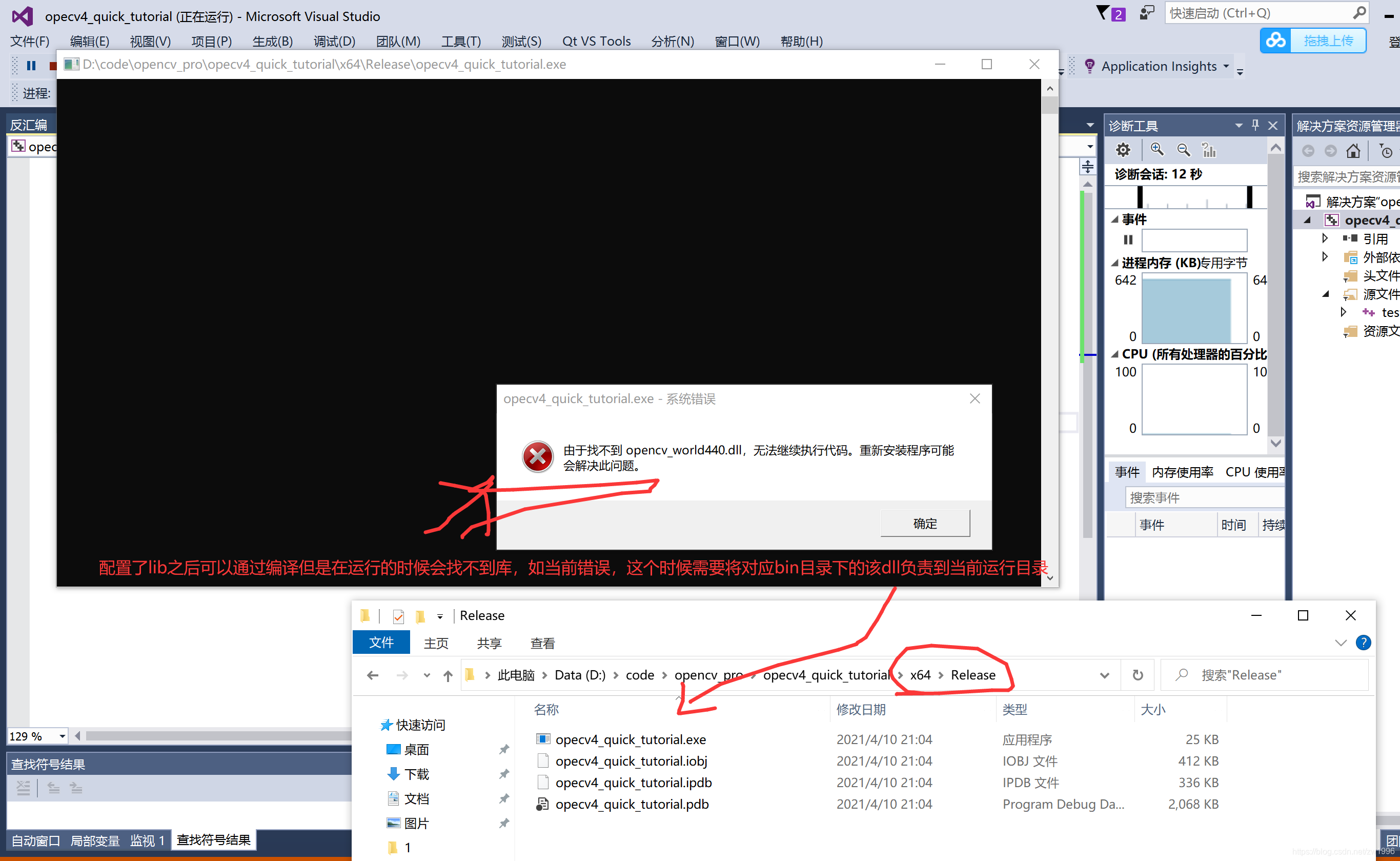Open the Application Insights dropdown
The image size is (1400, 861).
click(1226, 66)
